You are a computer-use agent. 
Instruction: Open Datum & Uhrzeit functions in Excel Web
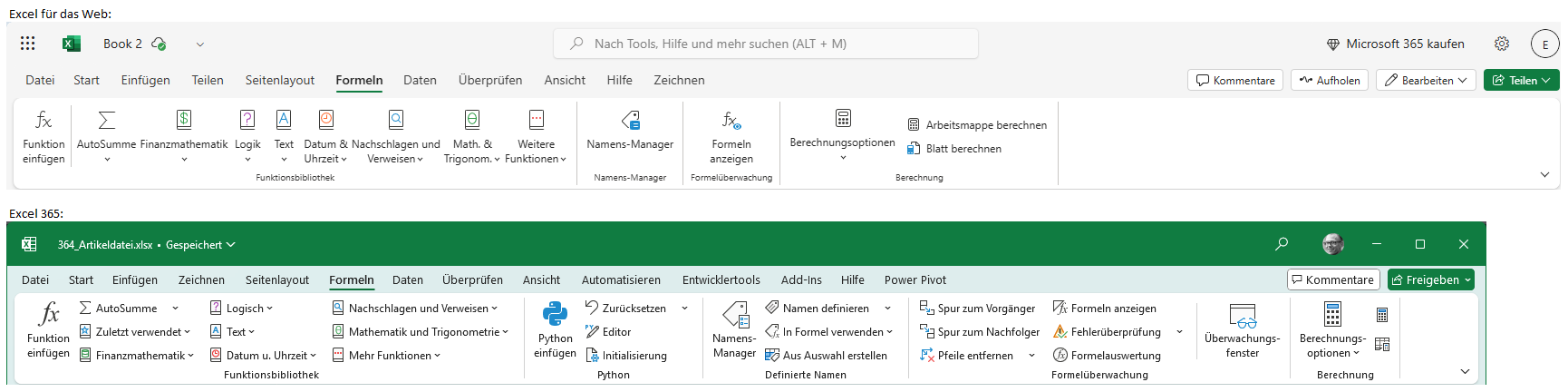click(325, 136)
